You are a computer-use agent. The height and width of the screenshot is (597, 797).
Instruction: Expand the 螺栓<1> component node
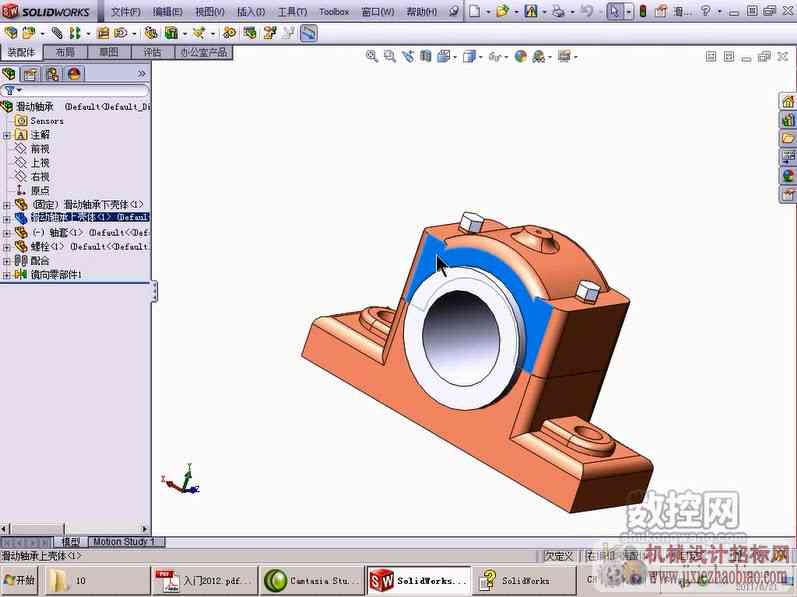[7, 247]
